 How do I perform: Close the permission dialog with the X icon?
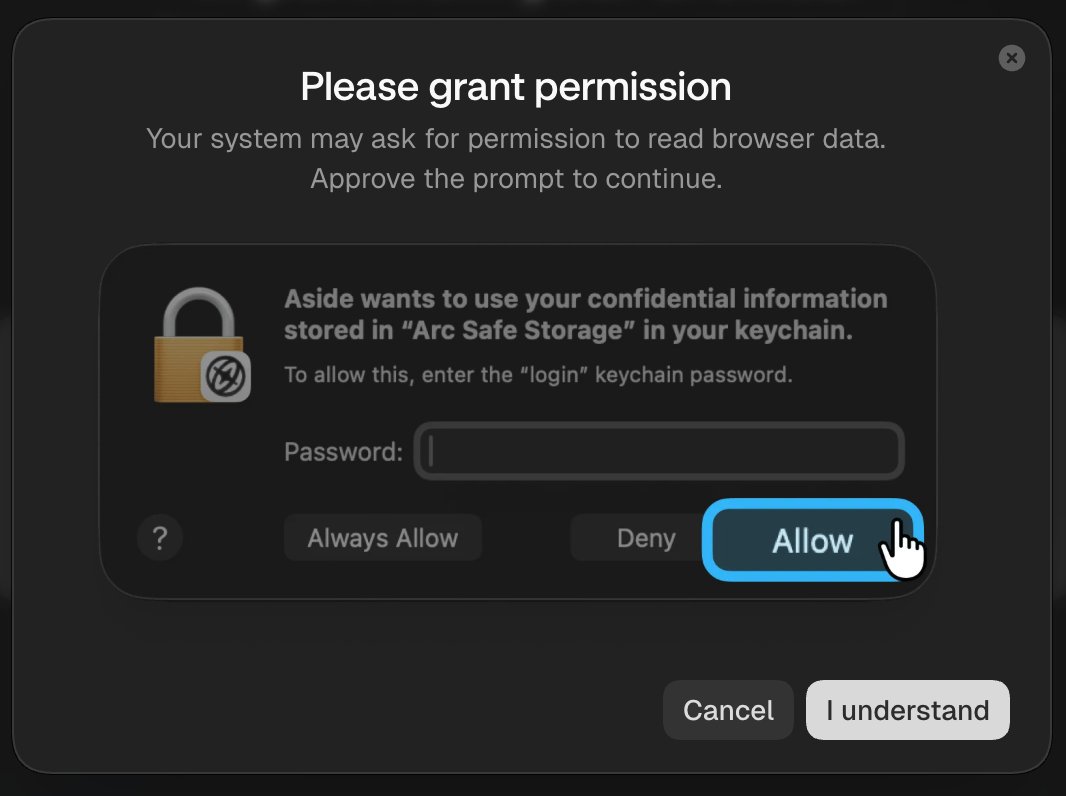pos(1011,58)
